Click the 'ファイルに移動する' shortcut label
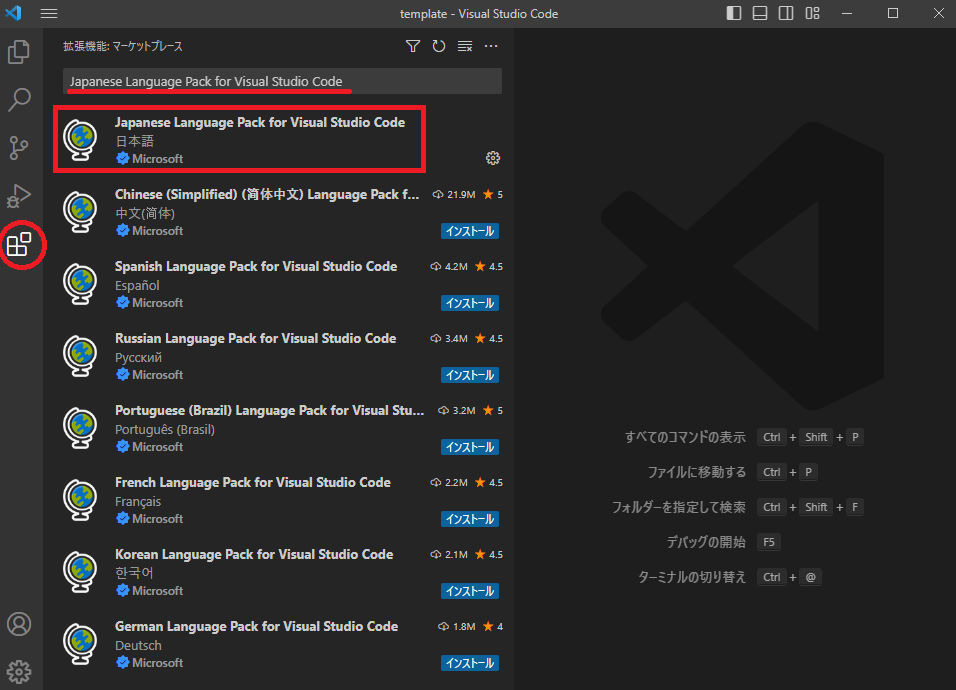956x690 pixels. point(696,472)
